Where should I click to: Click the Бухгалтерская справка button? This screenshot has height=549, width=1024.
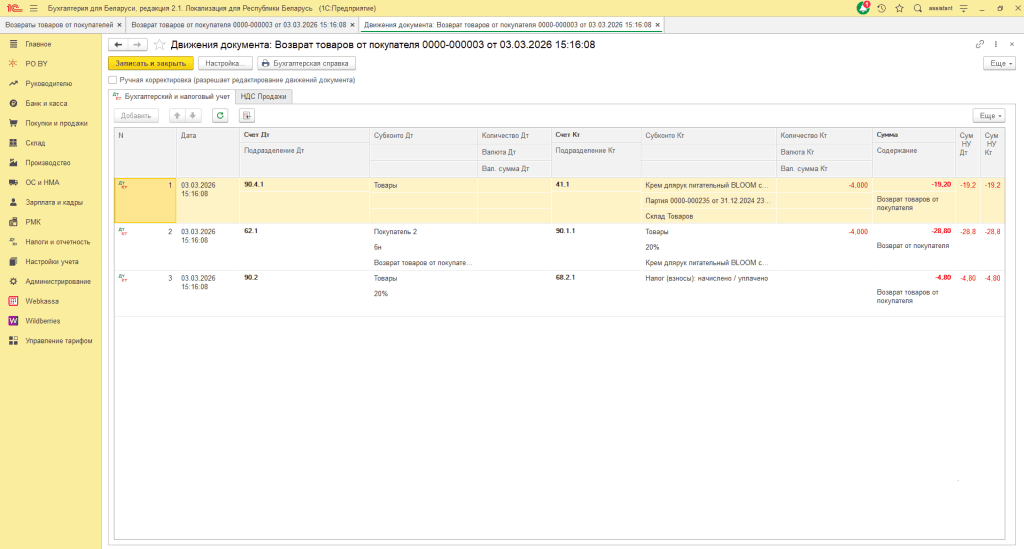coord(306,62)
